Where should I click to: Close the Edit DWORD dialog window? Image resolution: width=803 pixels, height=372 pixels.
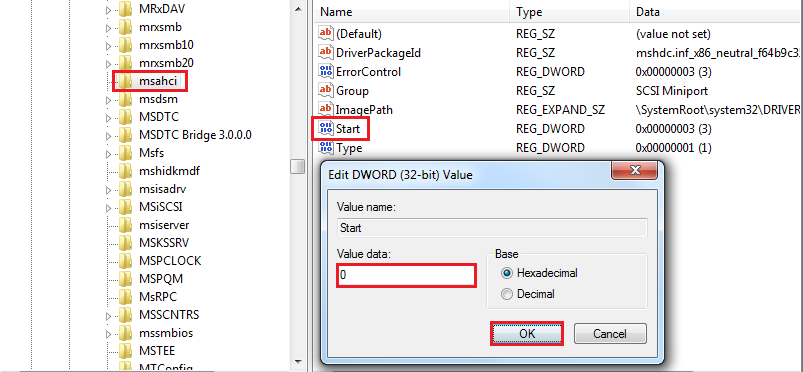[x=635, y=170]
